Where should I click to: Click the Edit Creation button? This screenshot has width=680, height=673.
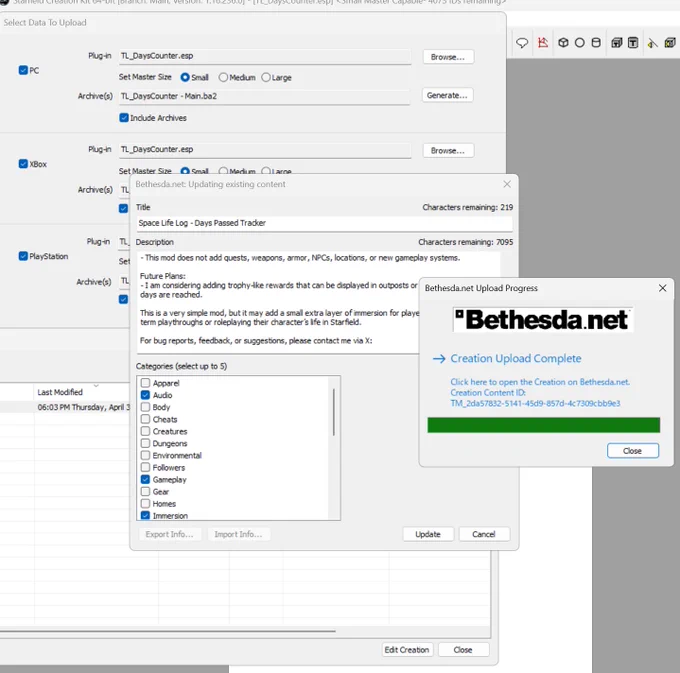pyautogui.click(x=407, y=650)
